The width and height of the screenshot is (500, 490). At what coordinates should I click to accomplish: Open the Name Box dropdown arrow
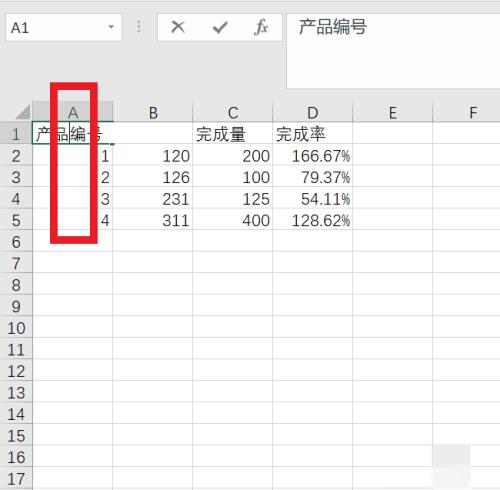111,27
